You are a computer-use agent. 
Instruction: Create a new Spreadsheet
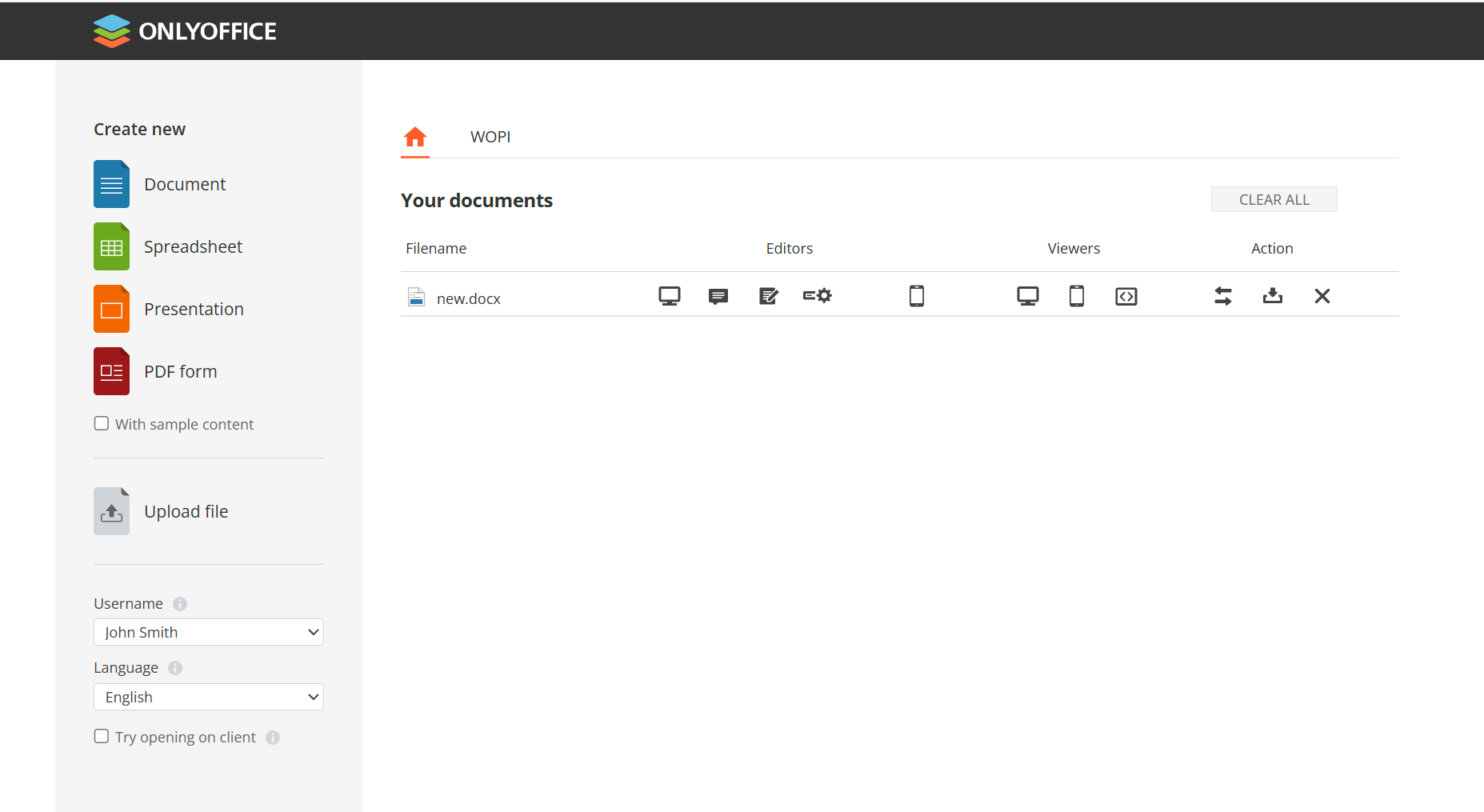pos(111,246)
